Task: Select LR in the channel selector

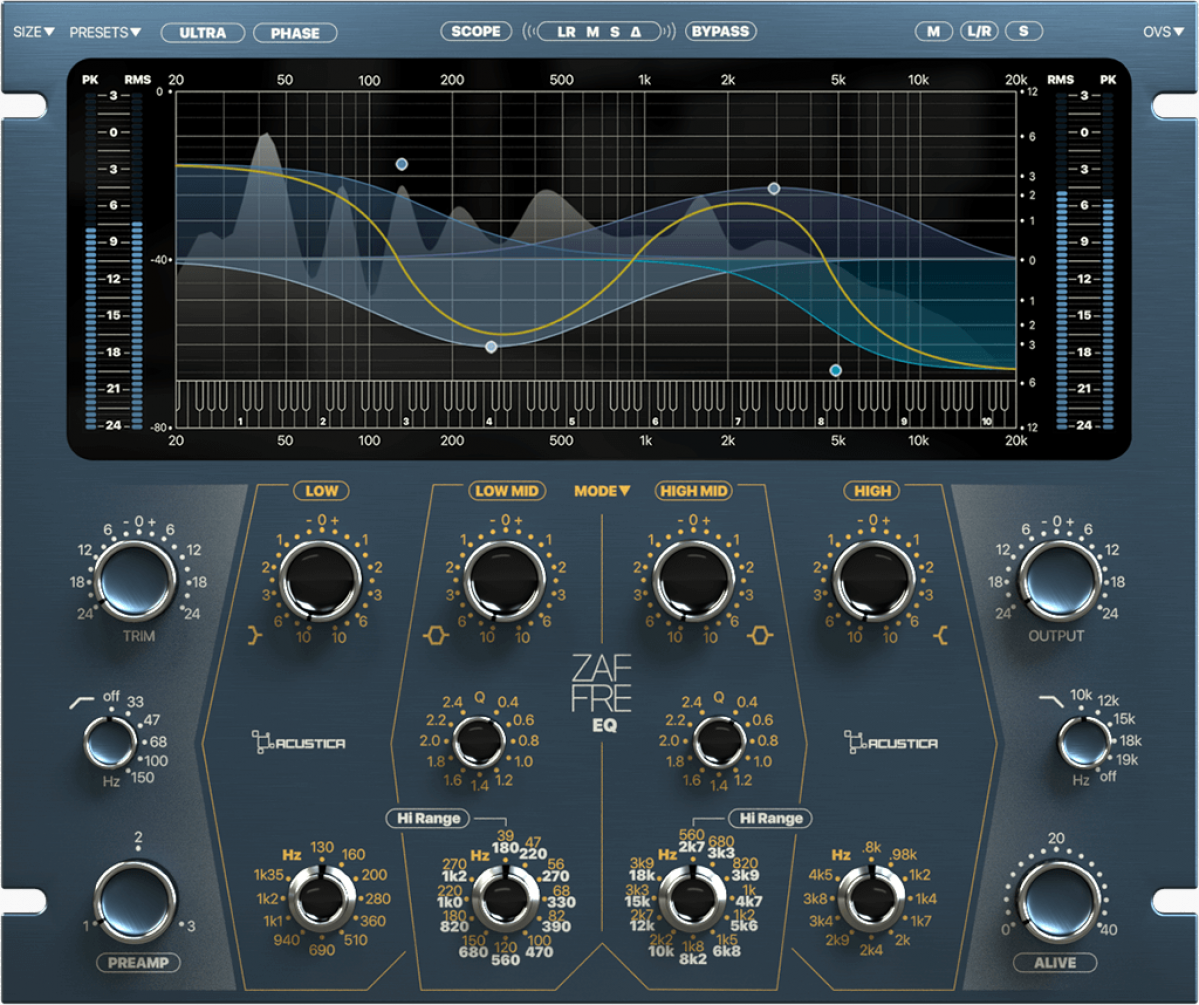Action: point(566,32)
